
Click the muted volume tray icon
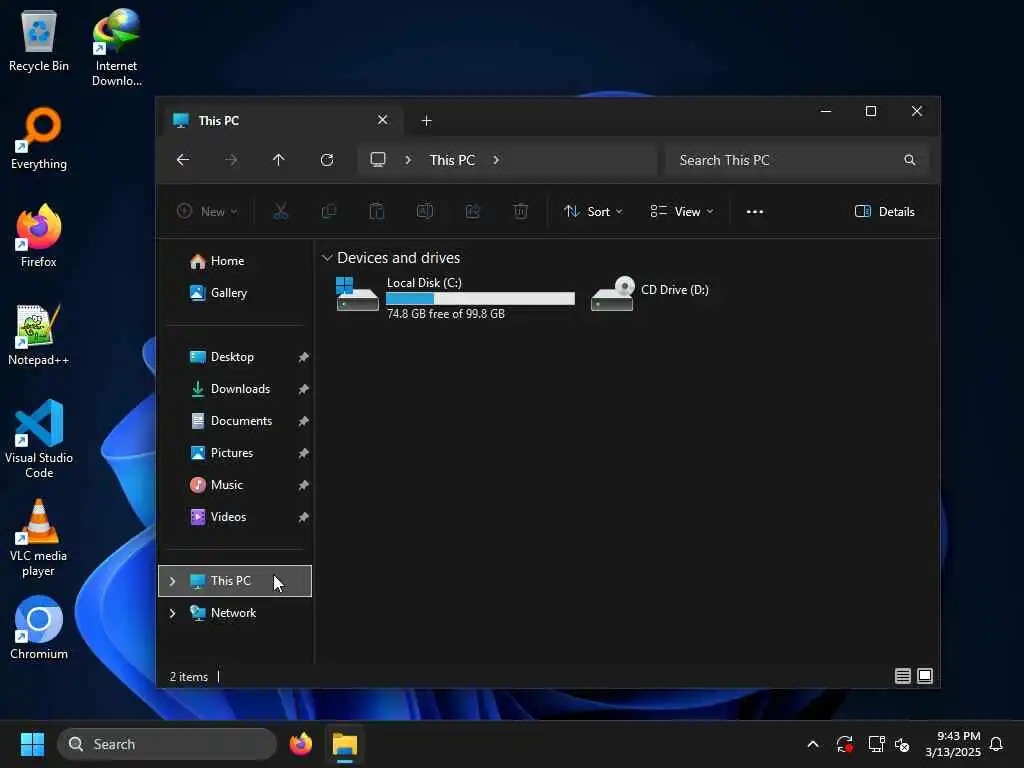pos(903,744)
